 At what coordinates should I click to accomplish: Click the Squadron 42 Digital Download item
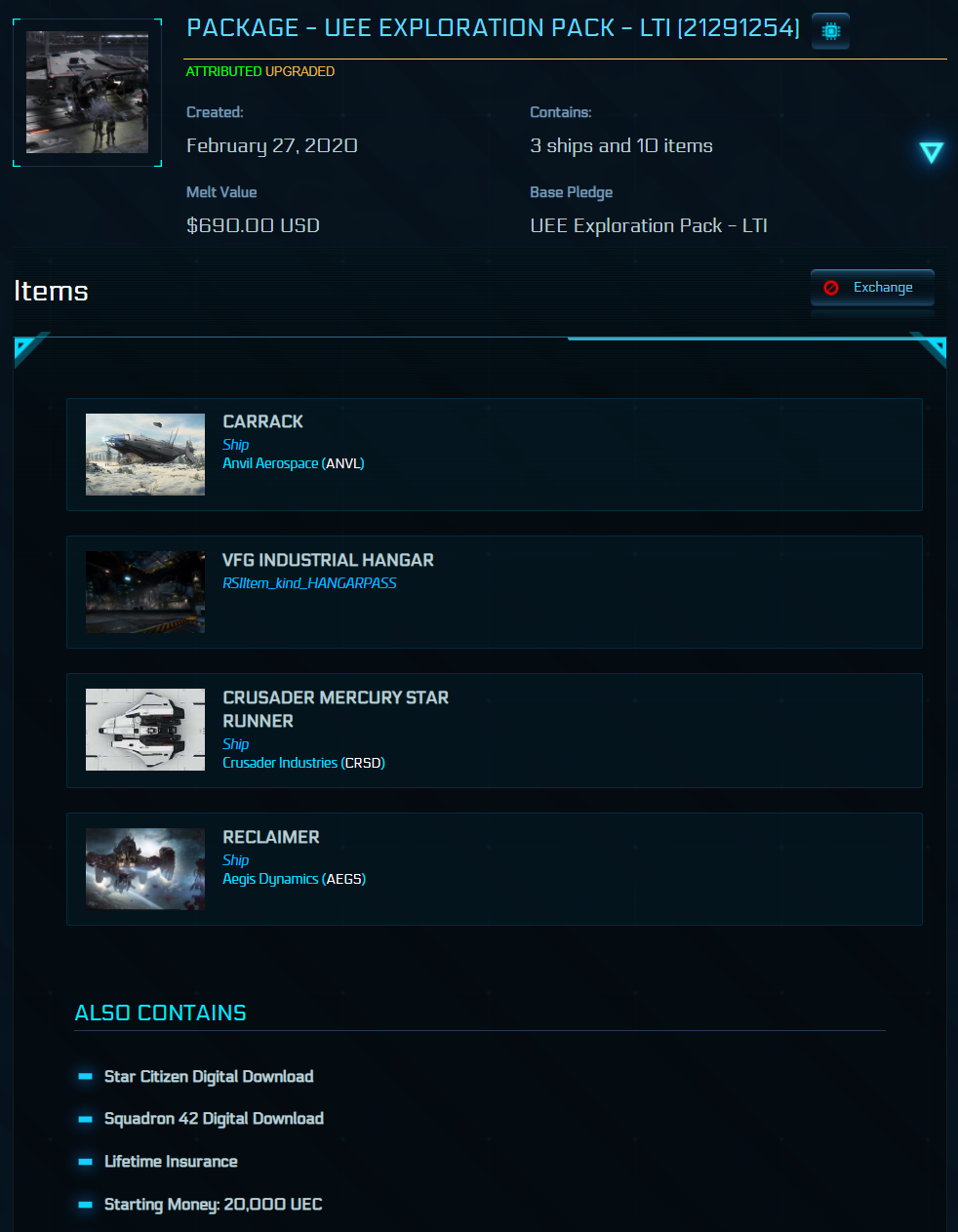[x=214, y=1119]
